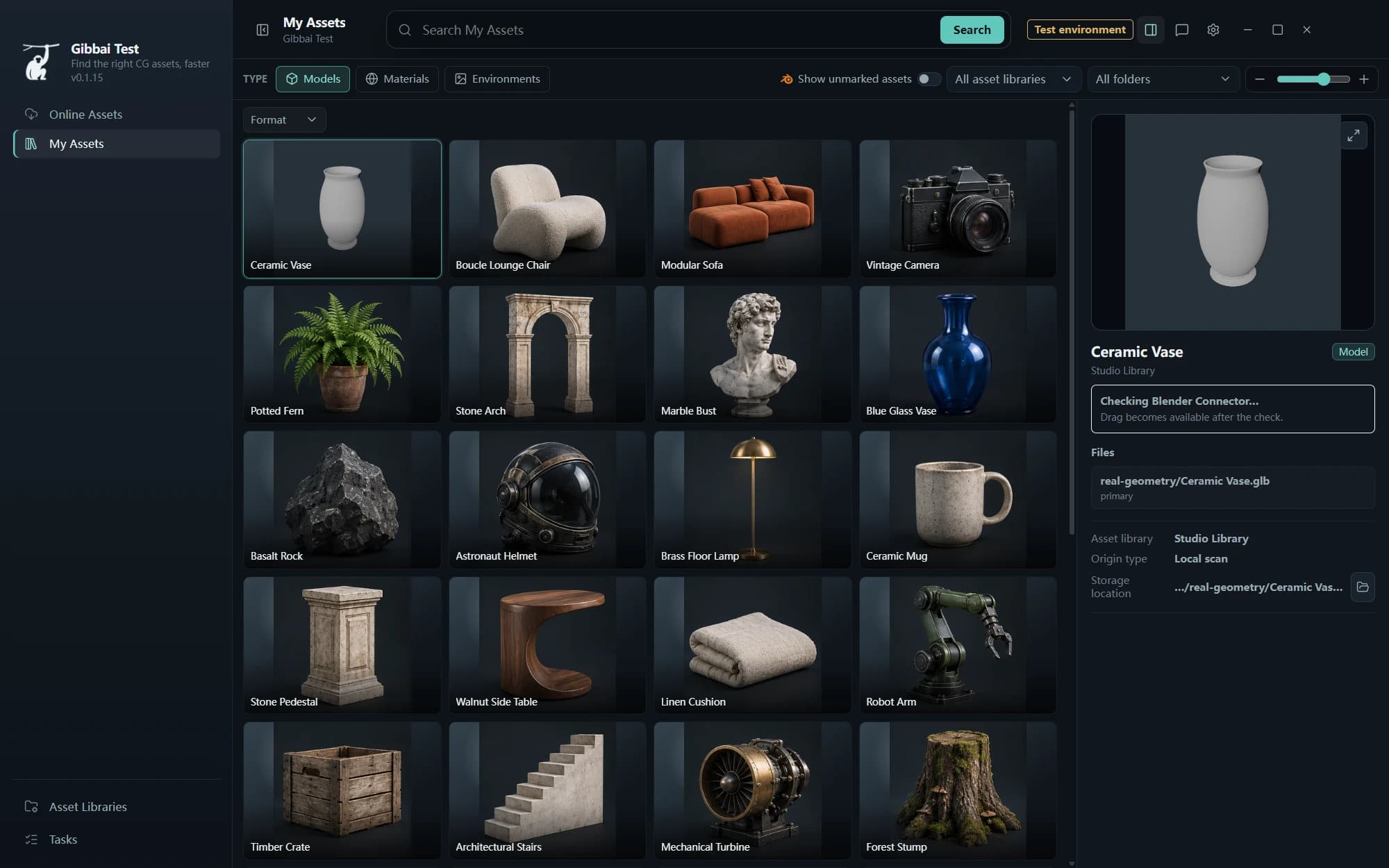Image resolution: width=1389 pixels, height=868 pixels.
Task: Select the Robot Arm thumbnail
Action: click(958, 645)
